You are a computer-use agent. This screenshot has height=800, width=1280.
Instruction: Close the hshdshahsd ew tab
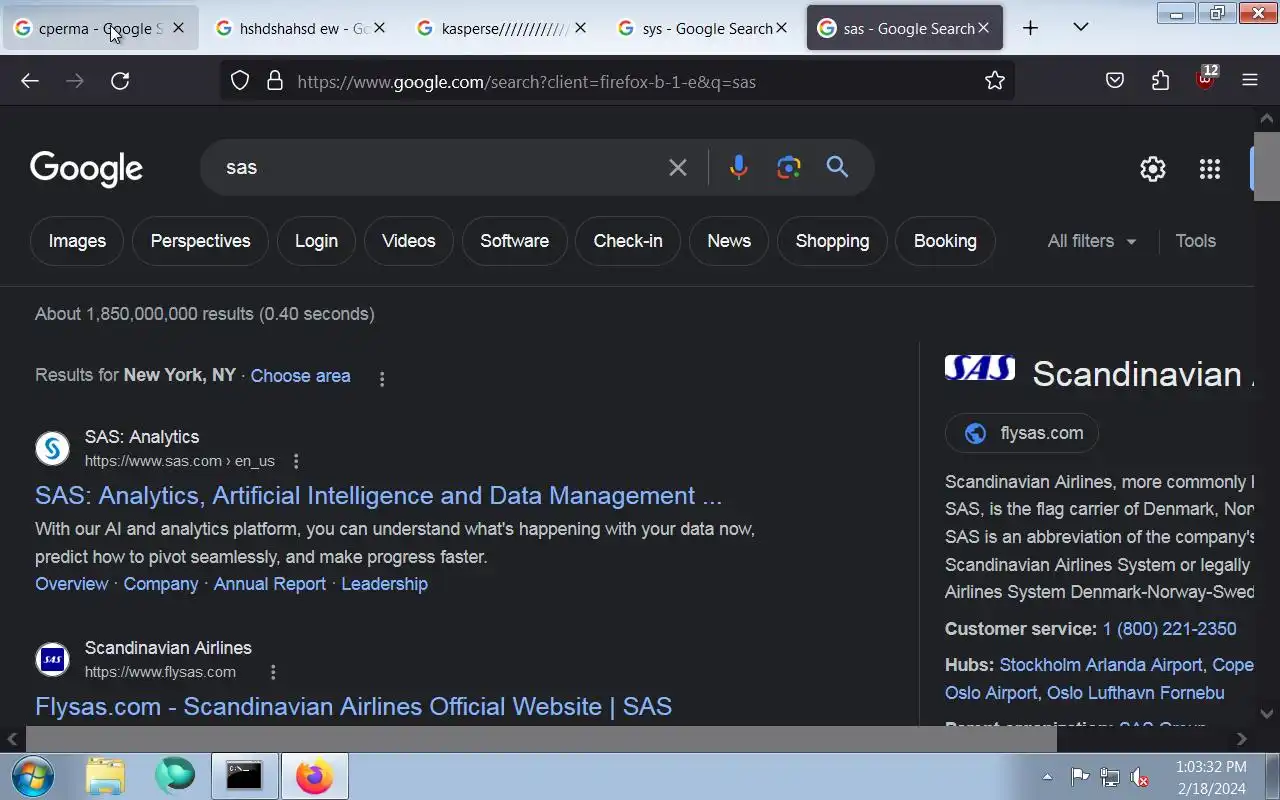[x=379, y=28]
